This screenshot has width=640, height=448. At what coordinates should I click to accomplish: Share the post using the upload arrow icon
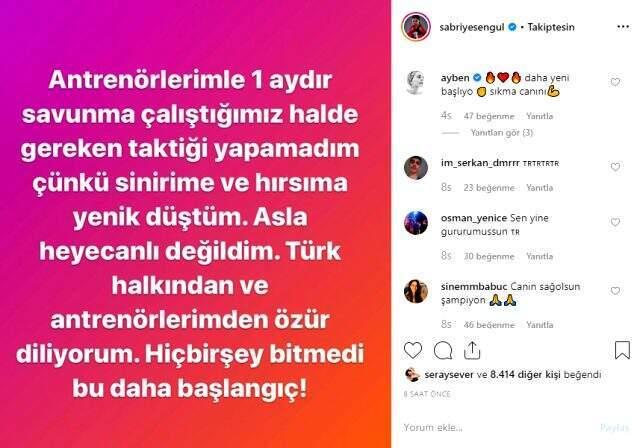tap(472, 350)
